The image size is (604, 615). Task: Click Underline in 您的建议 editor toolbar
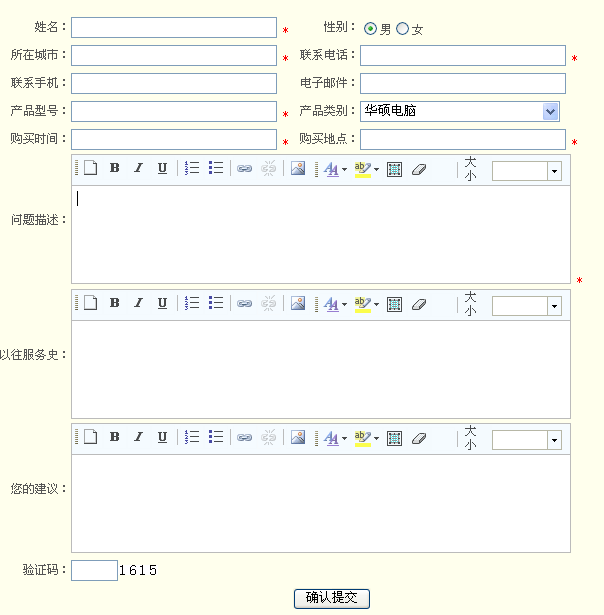click(162, 437)
